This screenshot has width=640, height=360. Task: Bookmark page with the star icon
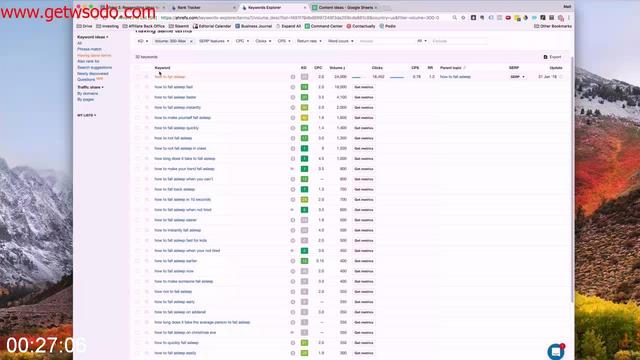coord(463,18)
